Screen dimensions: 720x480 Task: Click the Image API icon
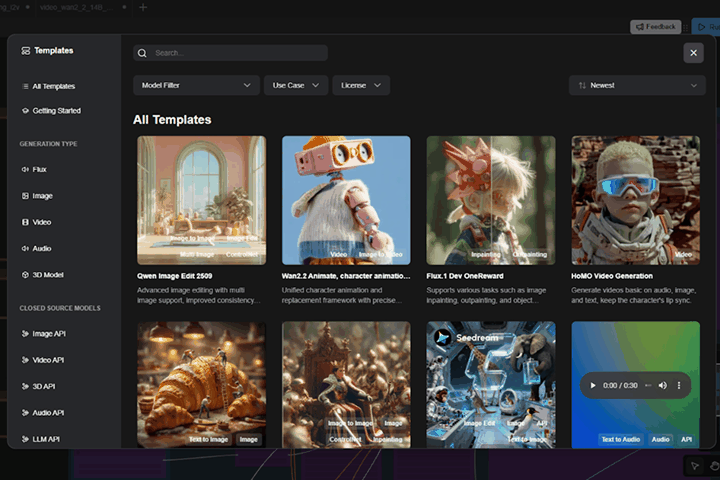tap(25, 333)
